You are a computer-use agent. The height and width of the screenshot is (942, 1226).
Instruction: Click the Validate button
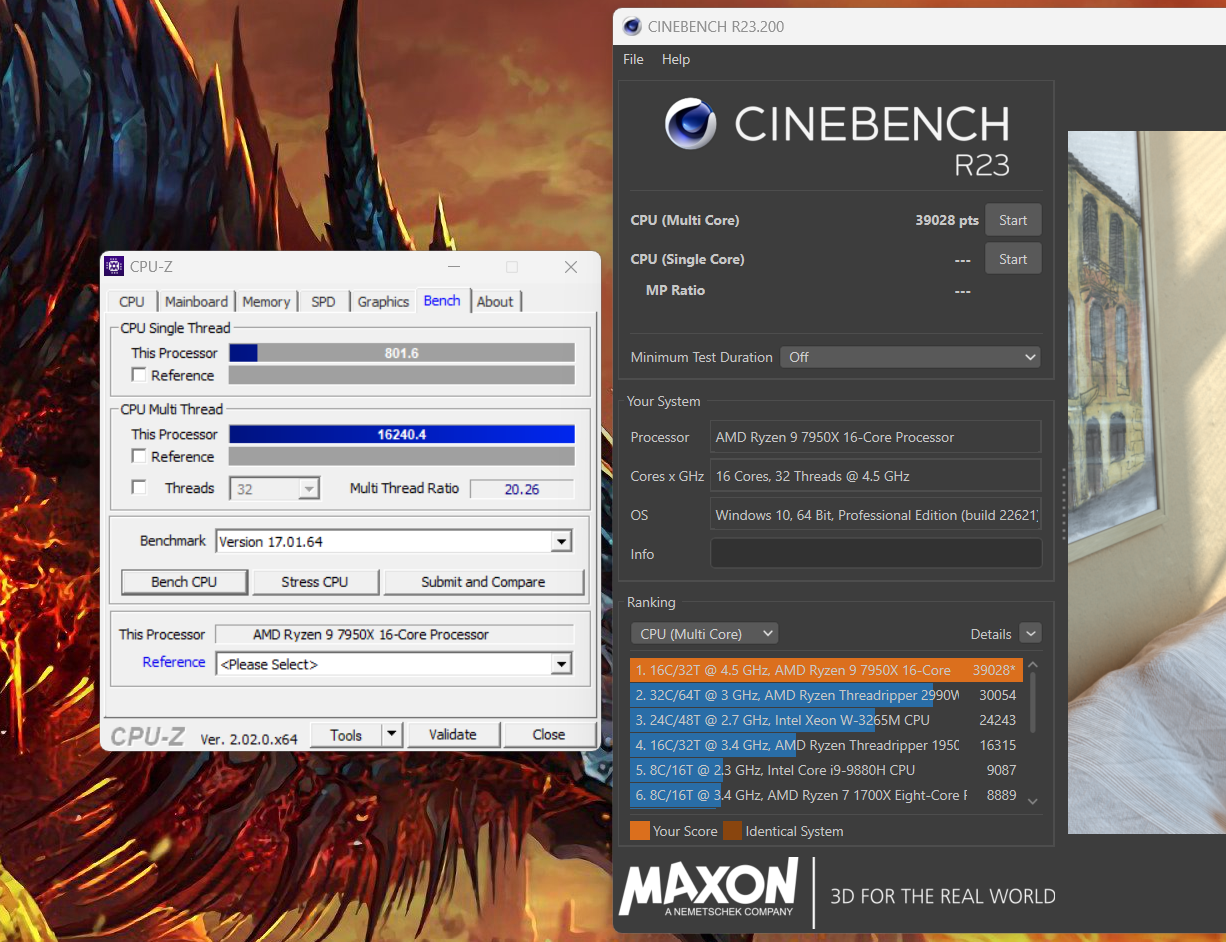click(x=453, y=735)
